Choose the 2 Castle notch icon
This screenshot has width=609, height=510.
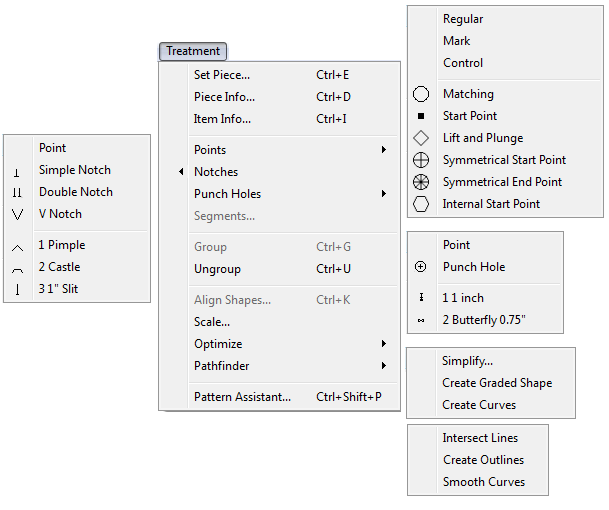click(17, 268)
